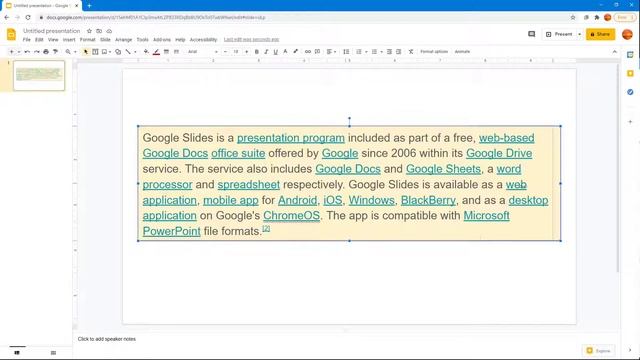The image size is (640, 360).
Task: Open the Fill color paint bucket
Action: point(146,52)
